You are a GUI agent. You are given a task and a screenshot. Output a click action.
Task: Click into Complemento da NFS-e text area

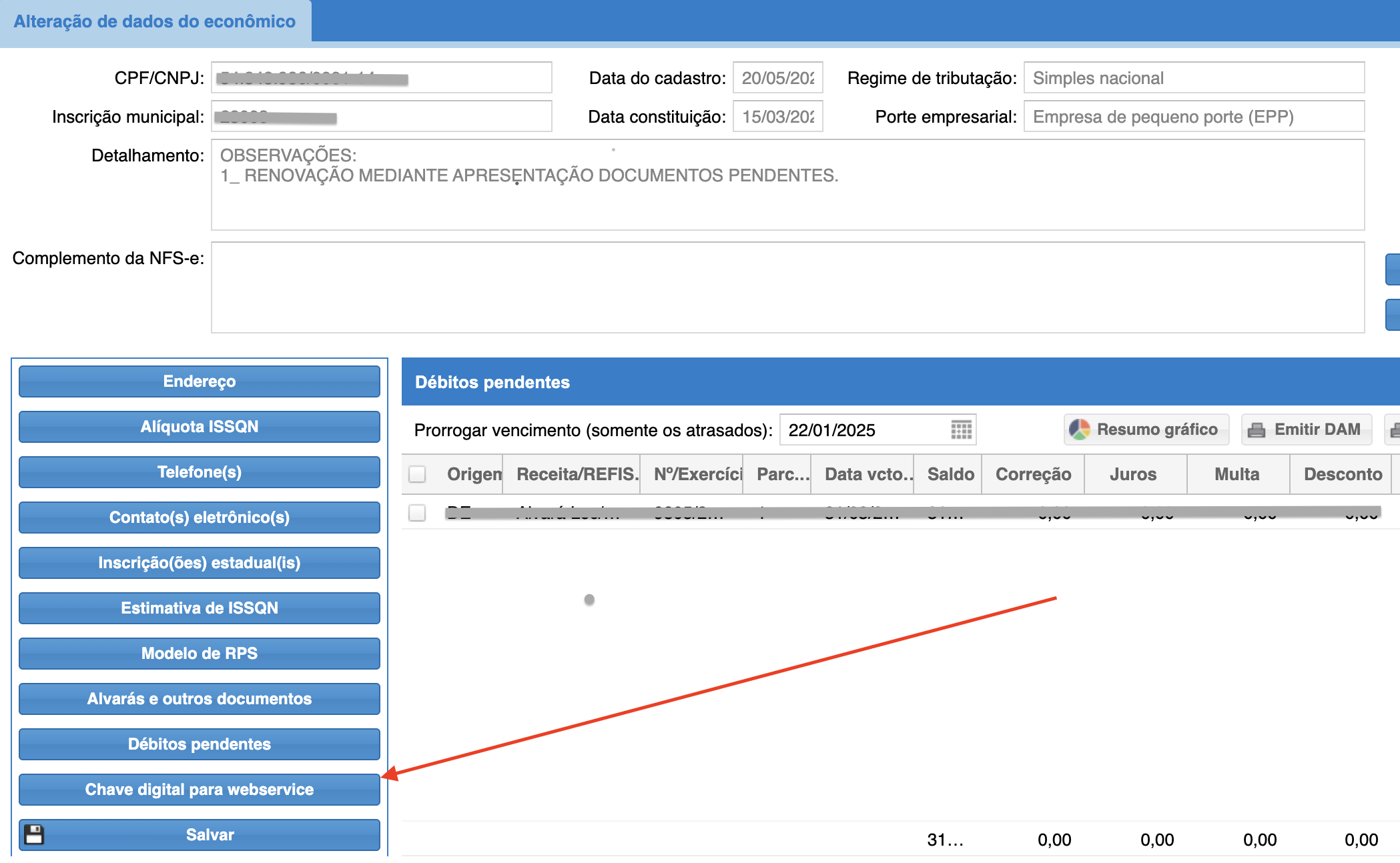pyautogui.click(x=787, y=287)
